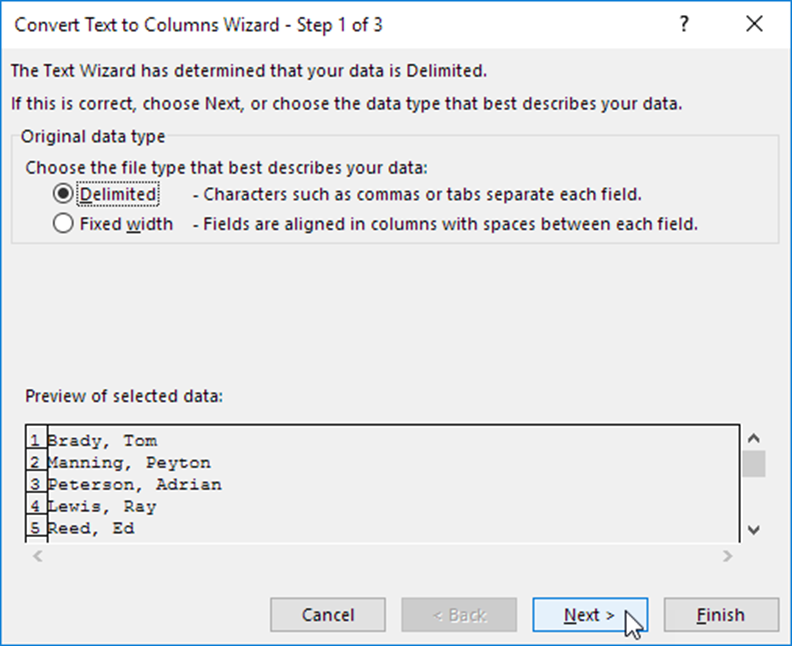Screen dimensions: 792x646
Task: Click Finish to complete the wizard
Action: [721, 615]
